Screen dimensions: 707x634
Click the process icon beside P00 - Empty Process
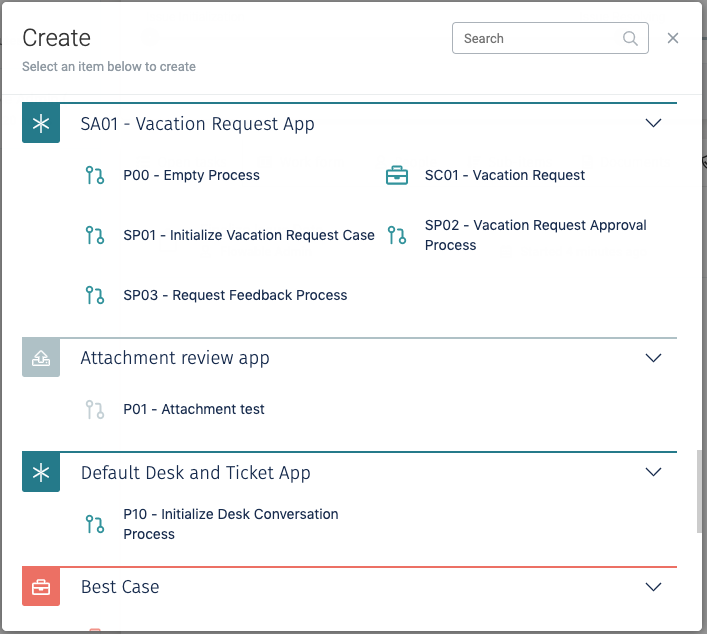[95, 176]
